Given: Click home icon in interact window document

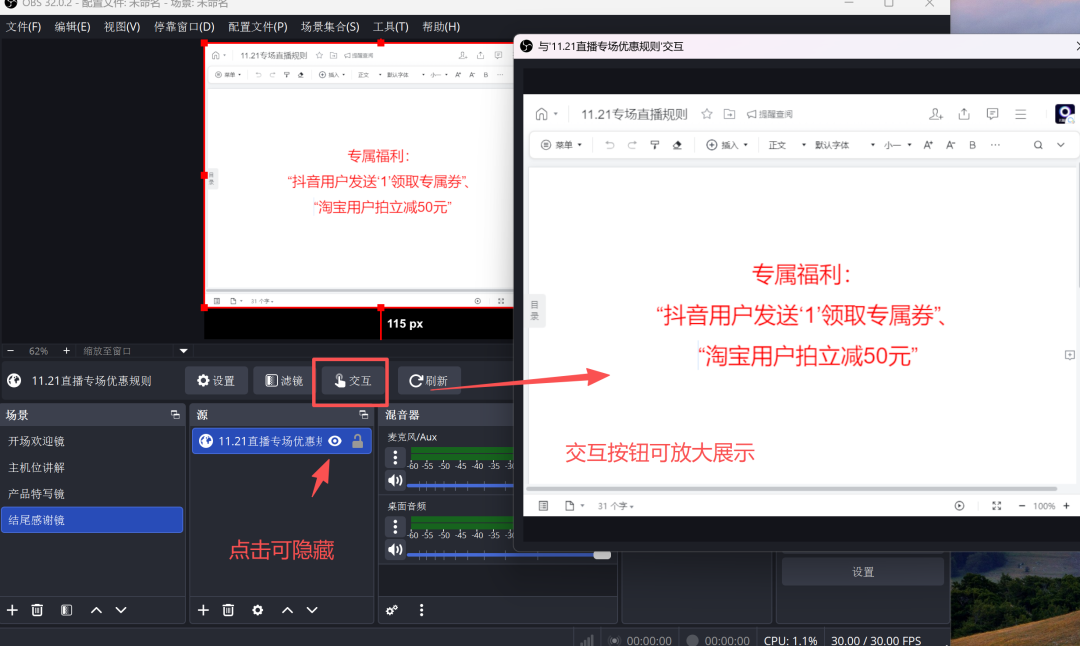Looking at the screenshot, I should click(x=541, y=114).
